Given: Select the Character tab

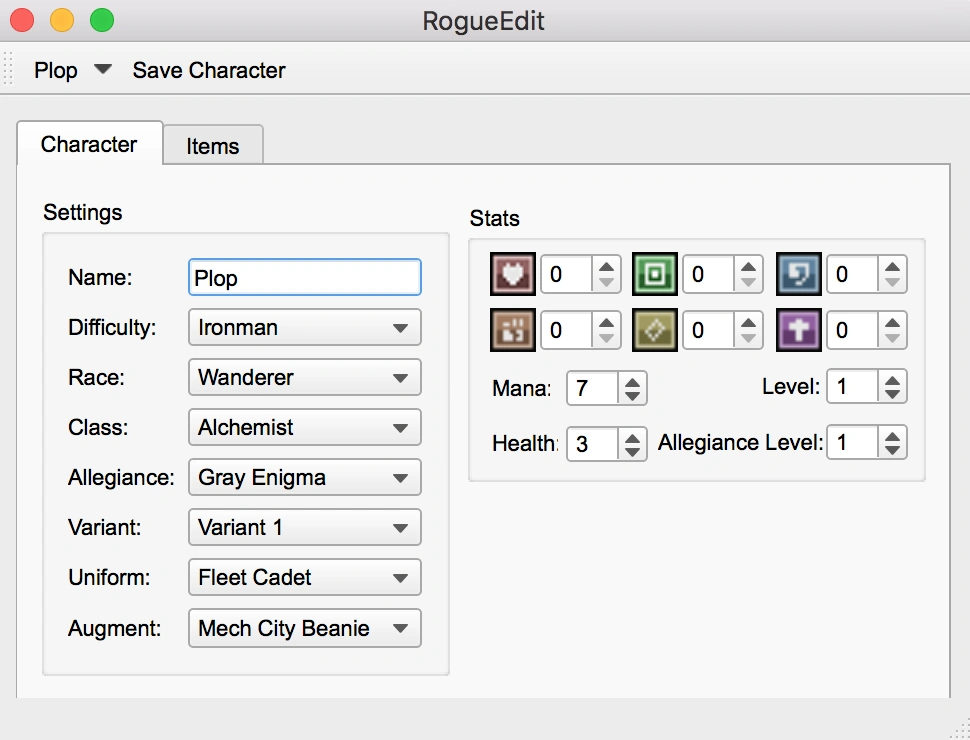Looking at the screenshot, I should (89, 145).
